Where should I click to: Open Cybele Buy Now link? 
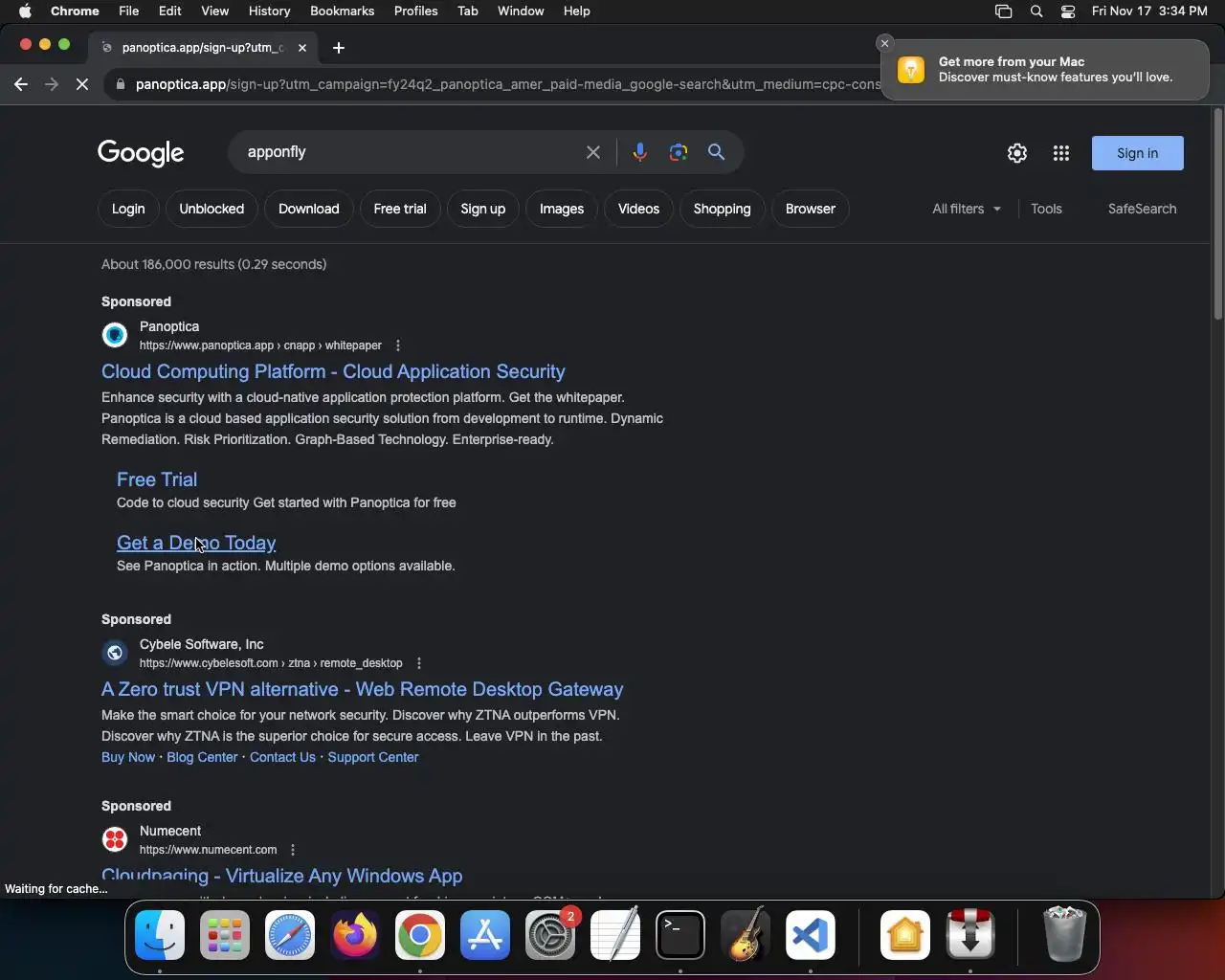click(x=127, y=757)
